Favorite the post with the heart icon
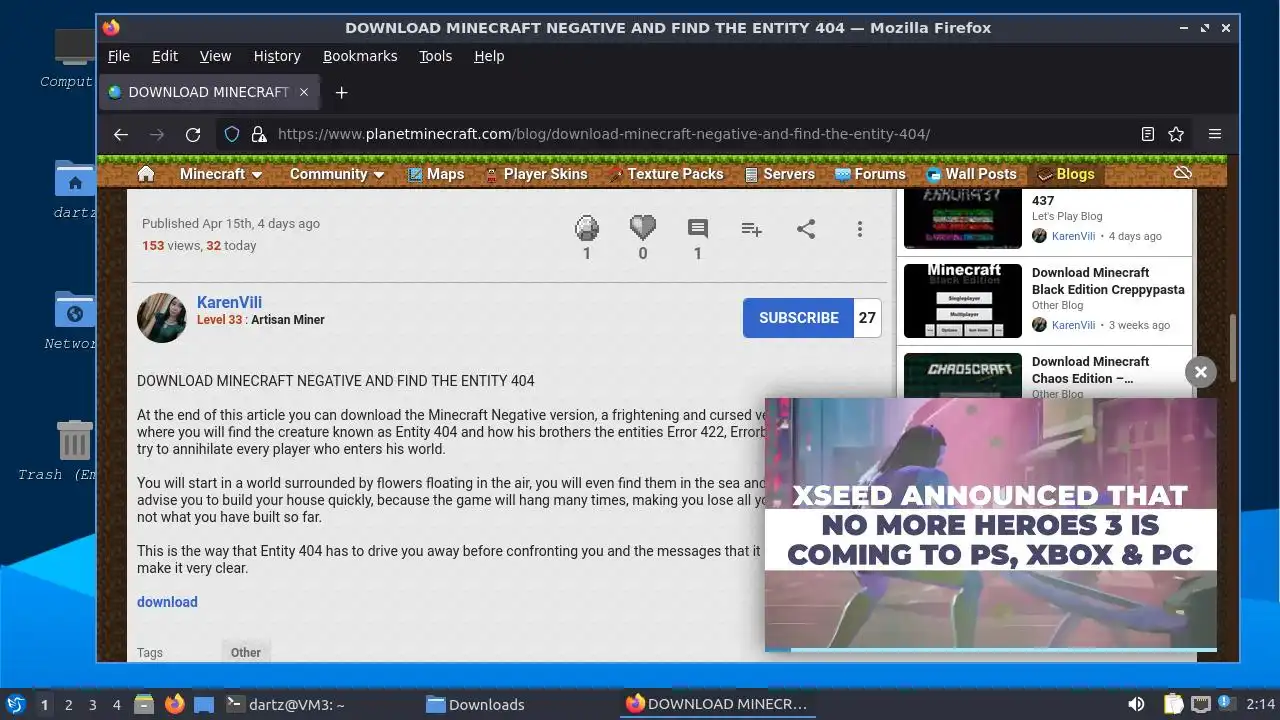This screenshot has width=1280, height=720. click(642, 229)
